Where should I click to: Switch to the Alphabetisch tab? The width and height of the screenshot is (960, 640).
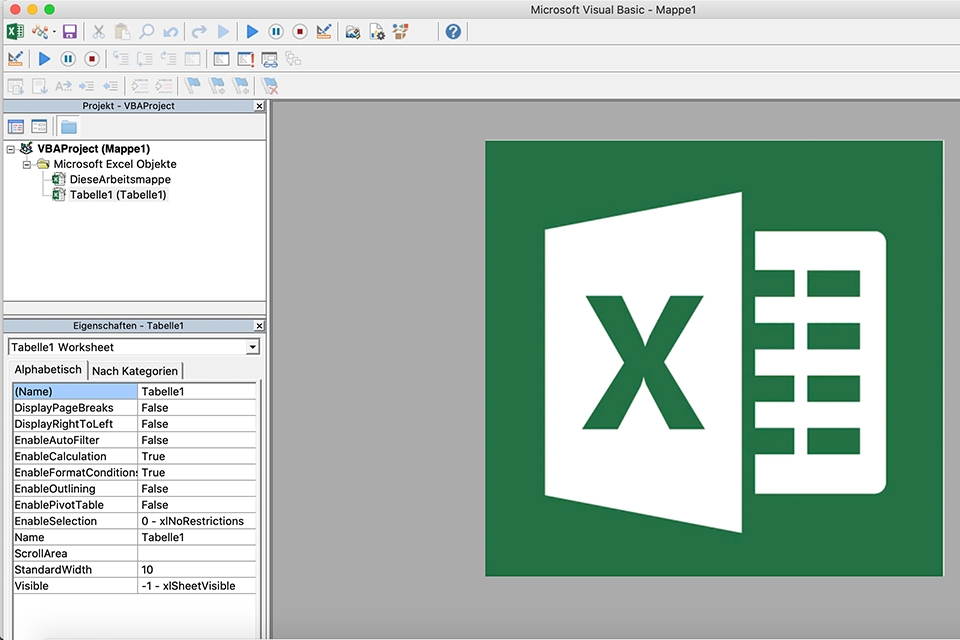(48, 370)
